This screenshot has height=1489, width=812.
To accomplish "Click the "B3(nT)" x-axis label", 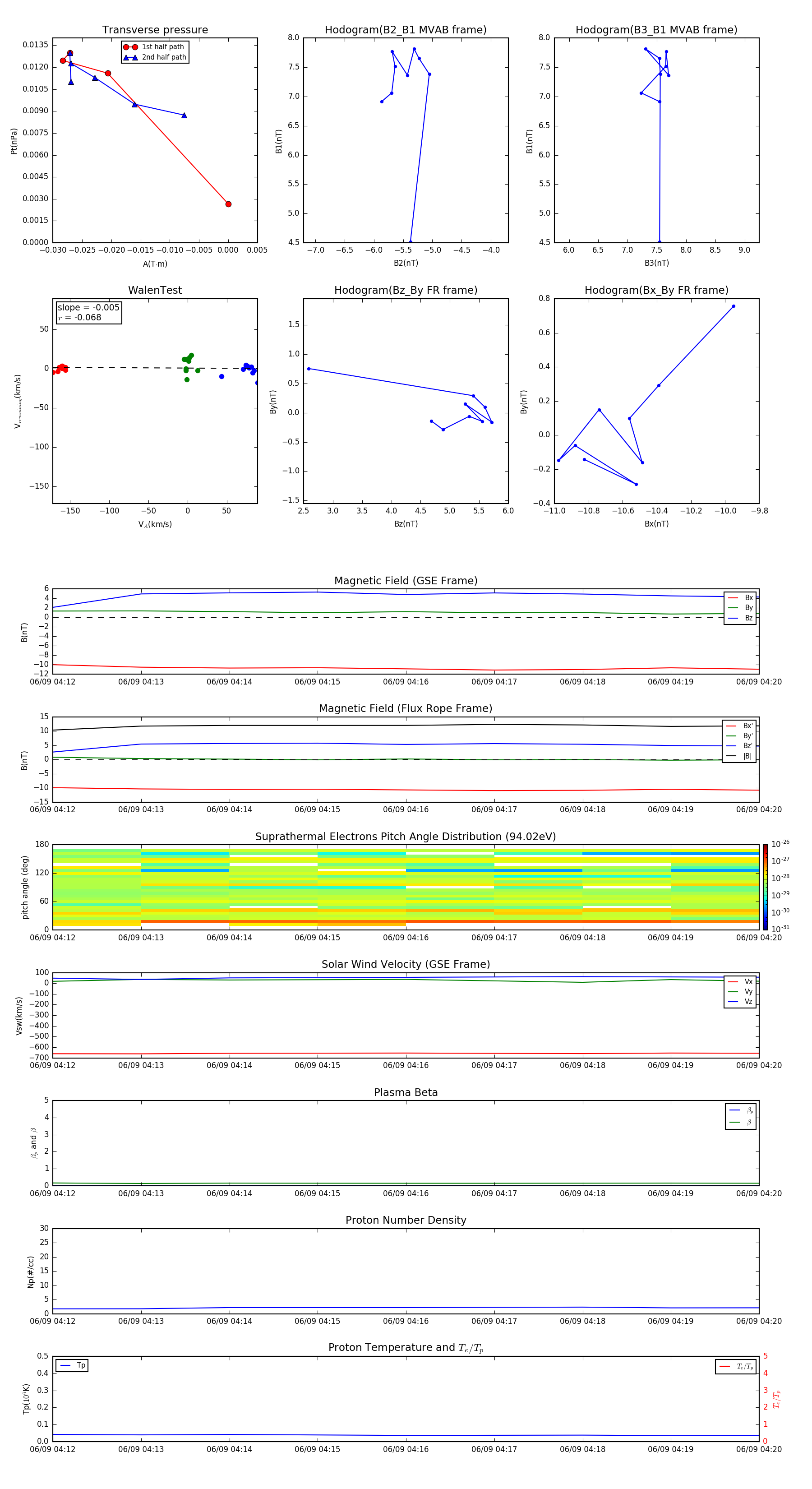I will (x=656, y=263).
